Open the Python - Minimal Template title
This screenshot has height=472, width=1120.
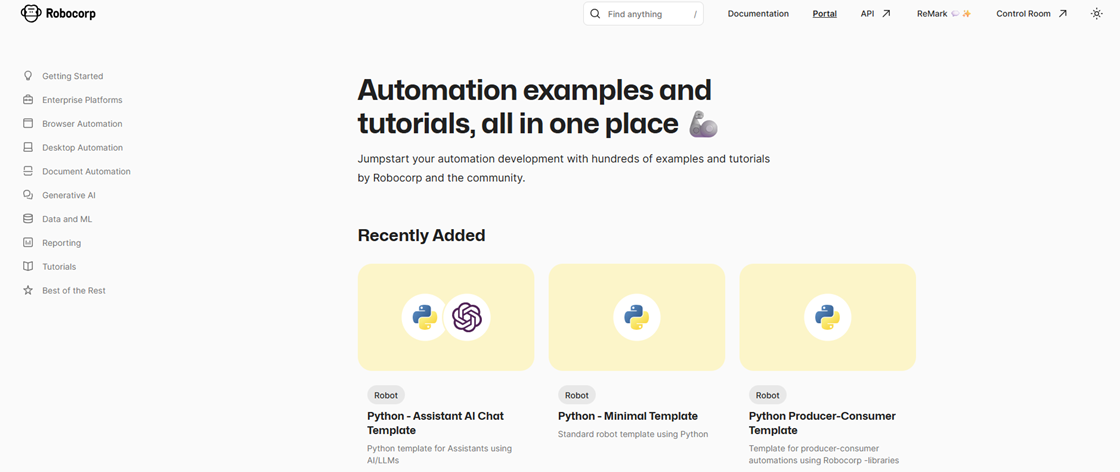pos(628,416)
